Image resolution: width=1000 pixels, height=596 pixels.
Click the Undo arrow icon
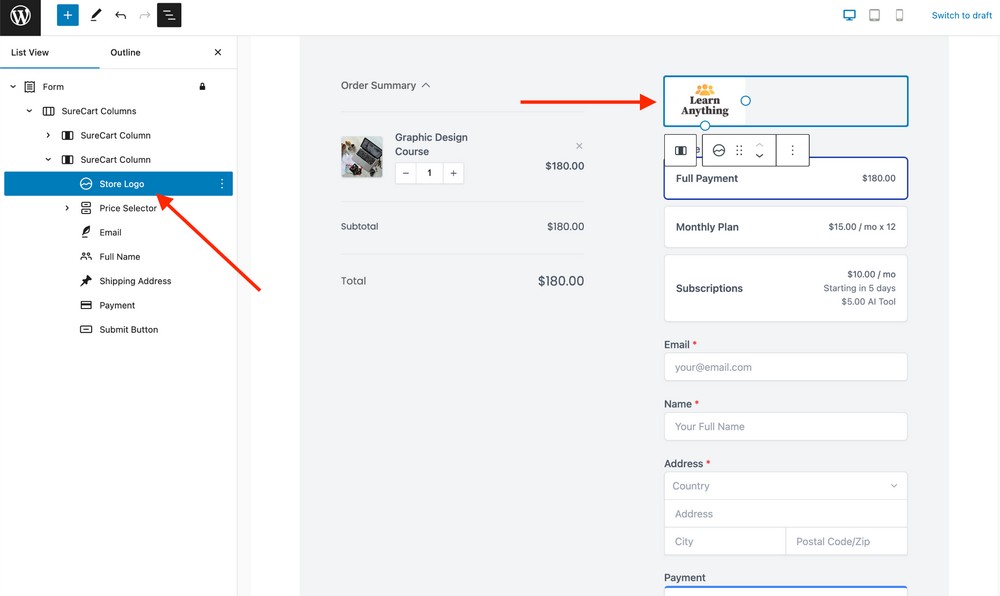(x=120, y=15)
